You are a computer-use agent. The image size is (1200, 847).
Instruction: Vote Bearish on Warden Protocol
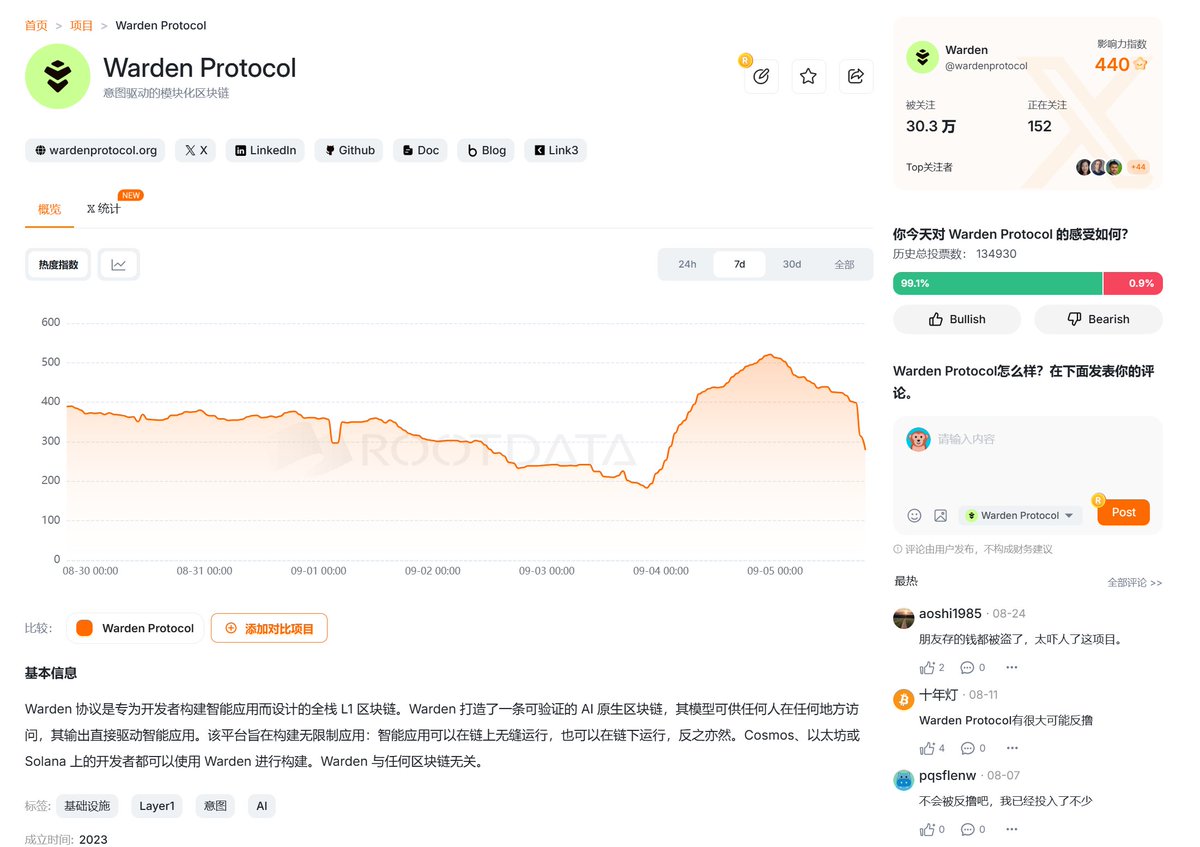pos(1098,319)
